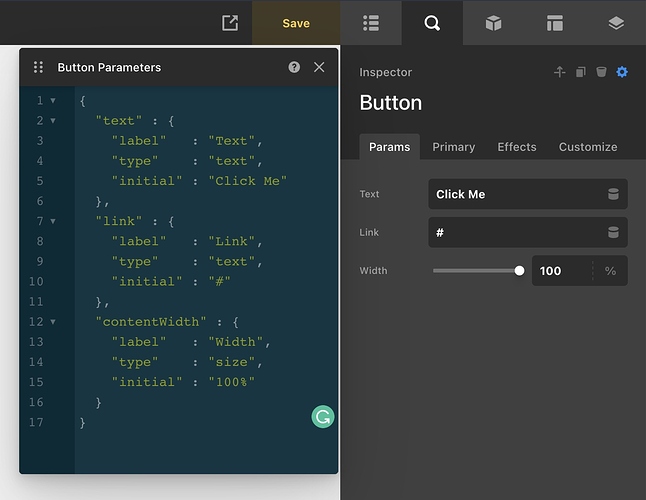Click the Save button
Viewport: 646px width, 500px height.
coord(296,23)
